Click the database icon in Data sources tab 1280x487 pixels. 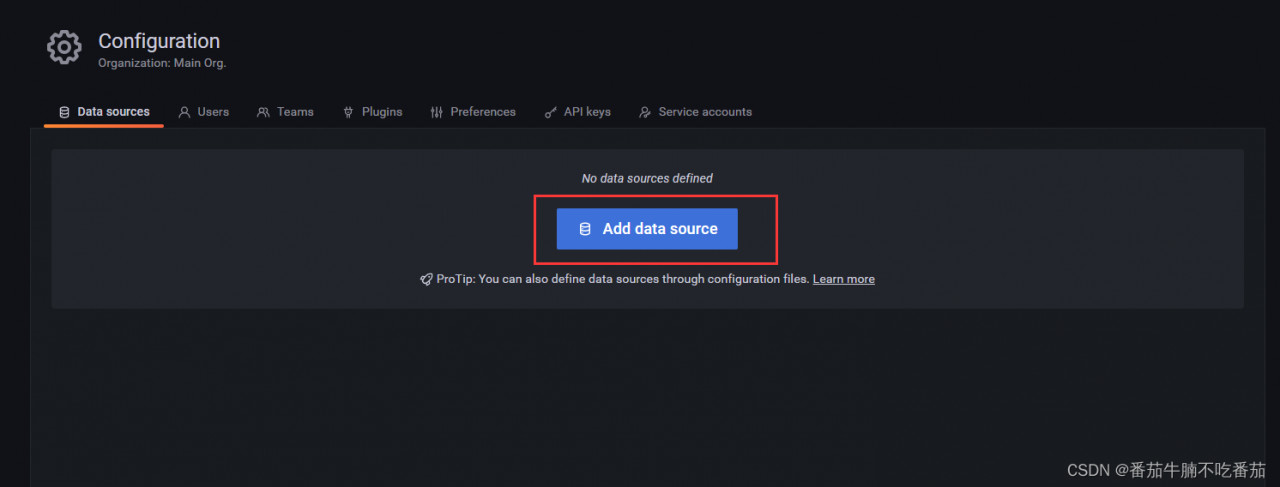point(64,112)
